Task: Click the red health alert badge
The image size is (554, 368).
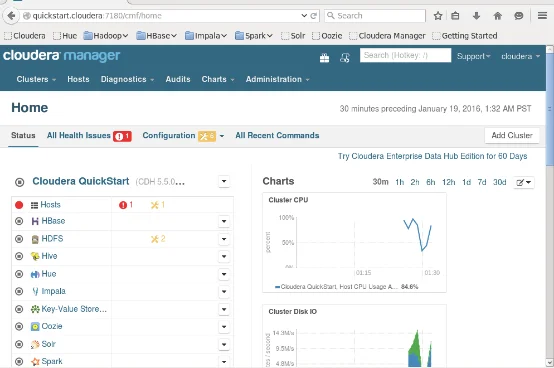Action: point(122,136)
